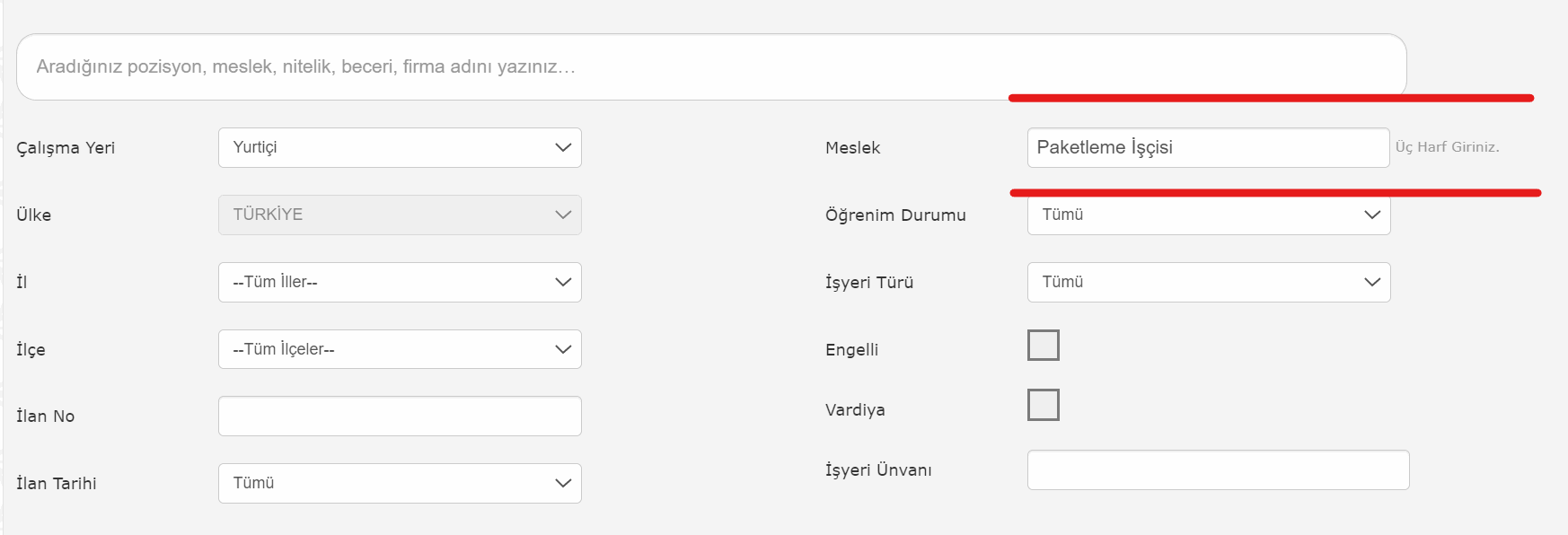Click the İşyeri Türü chevron arrow
This screenshot has width=1568, height=535.
tap(1372, 282)
